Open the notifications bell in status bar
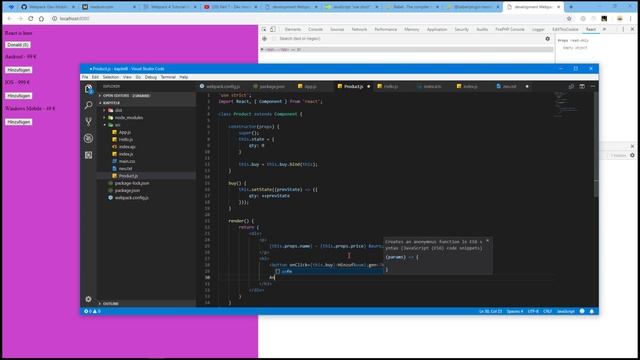Screen dimensions: 640x360 (x=592, y=311)
